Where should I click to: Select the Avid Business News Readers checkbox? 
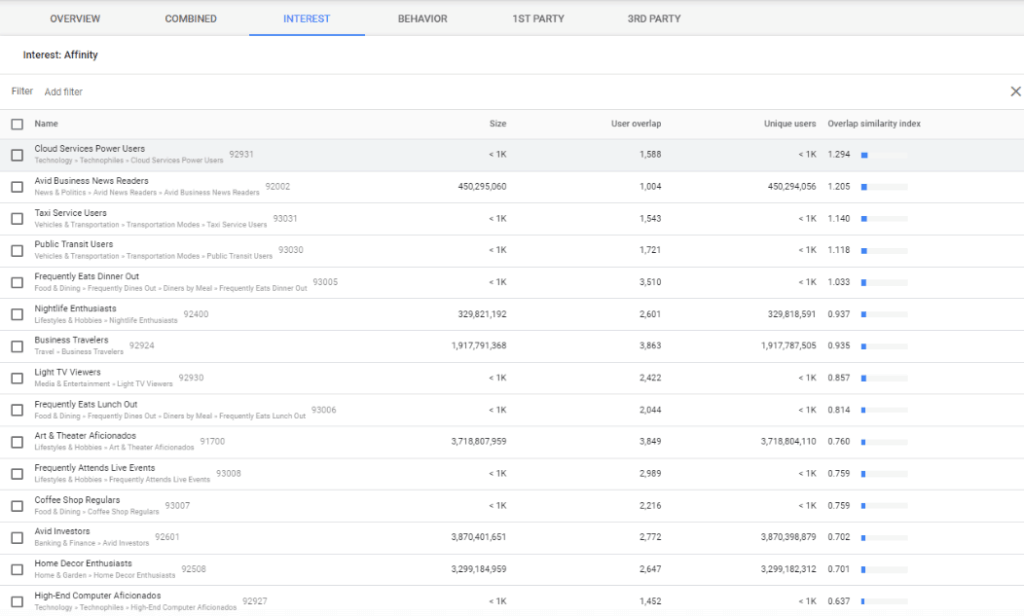coord(17,187)
